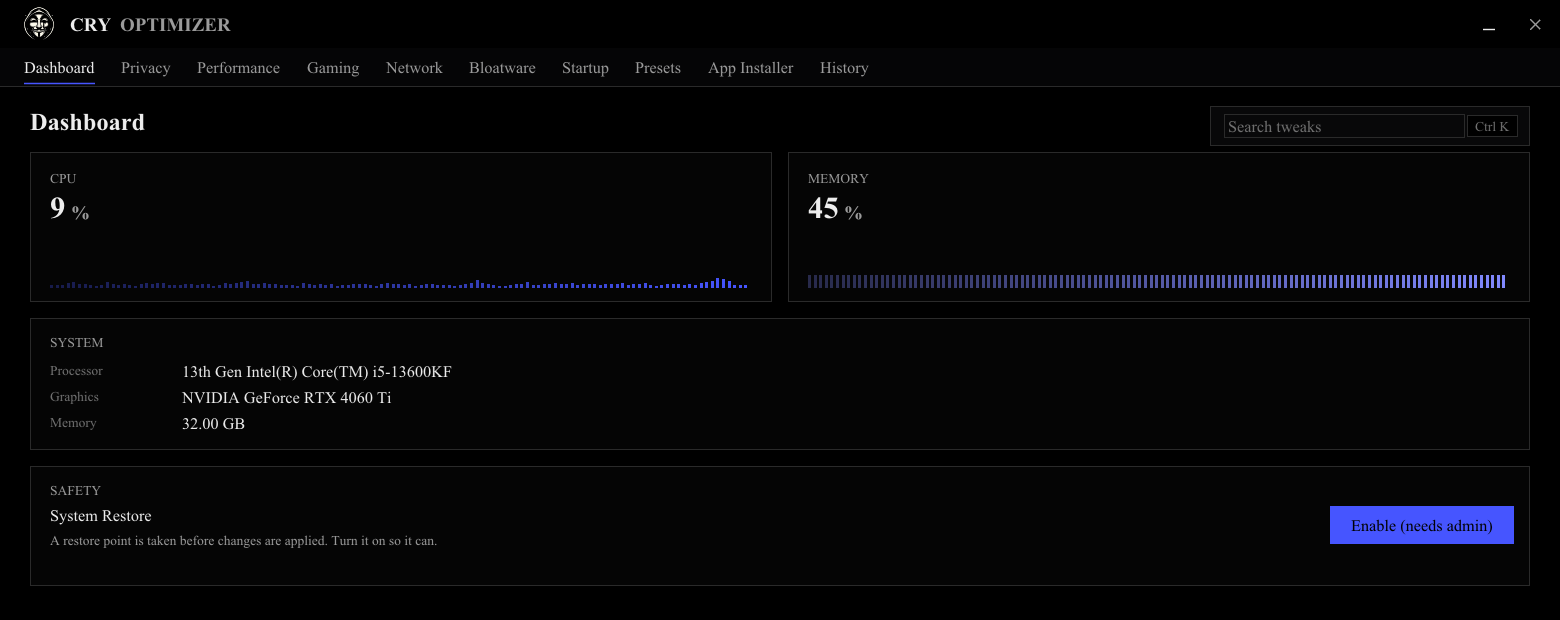
Task: Go to the Gaming tab
Action: point(333,68)
